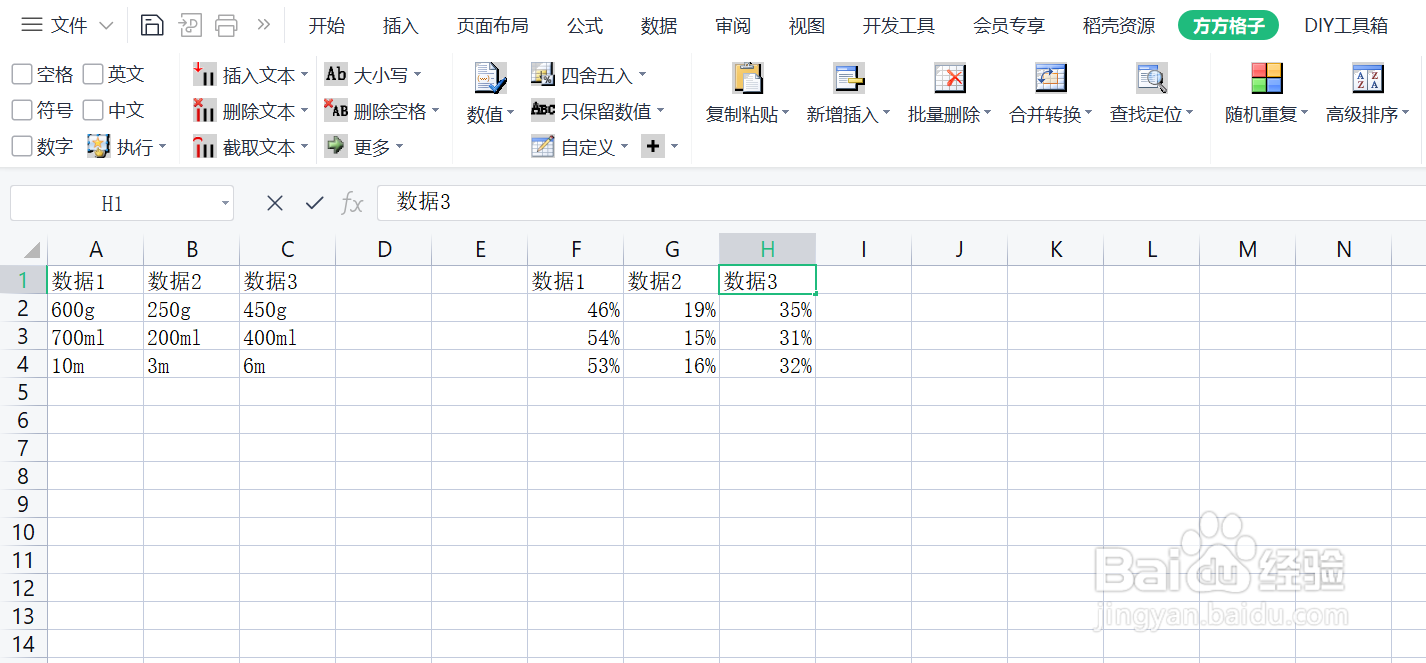Enable the 空格 checkbox

20,73
